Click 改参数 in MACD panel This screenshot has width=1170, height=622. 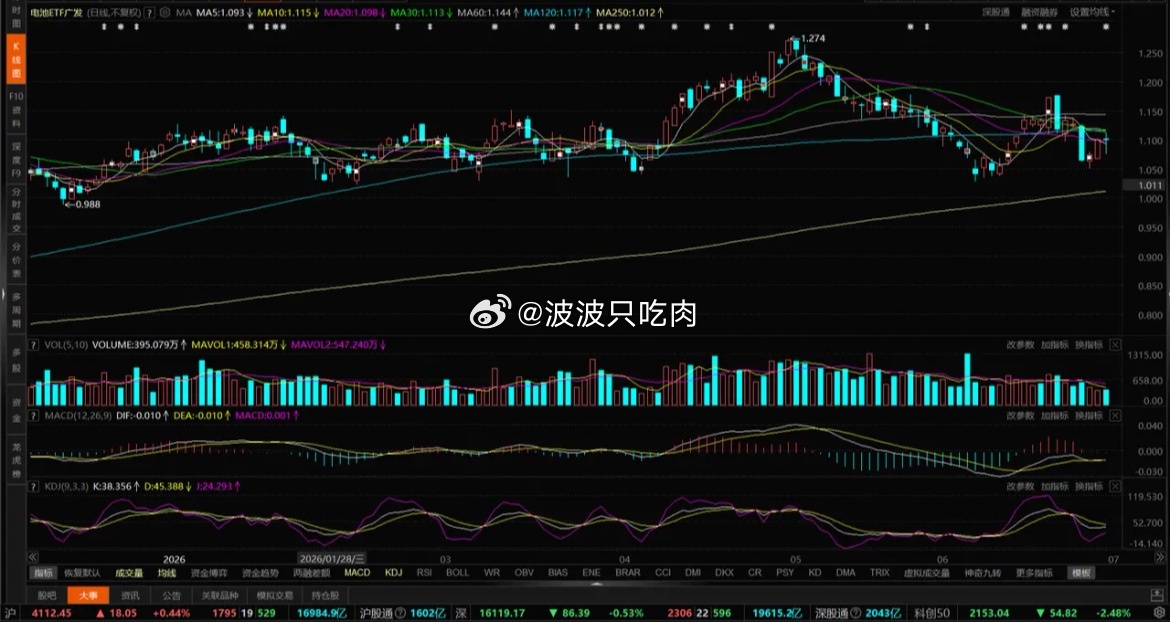(x=1020, y=415)
